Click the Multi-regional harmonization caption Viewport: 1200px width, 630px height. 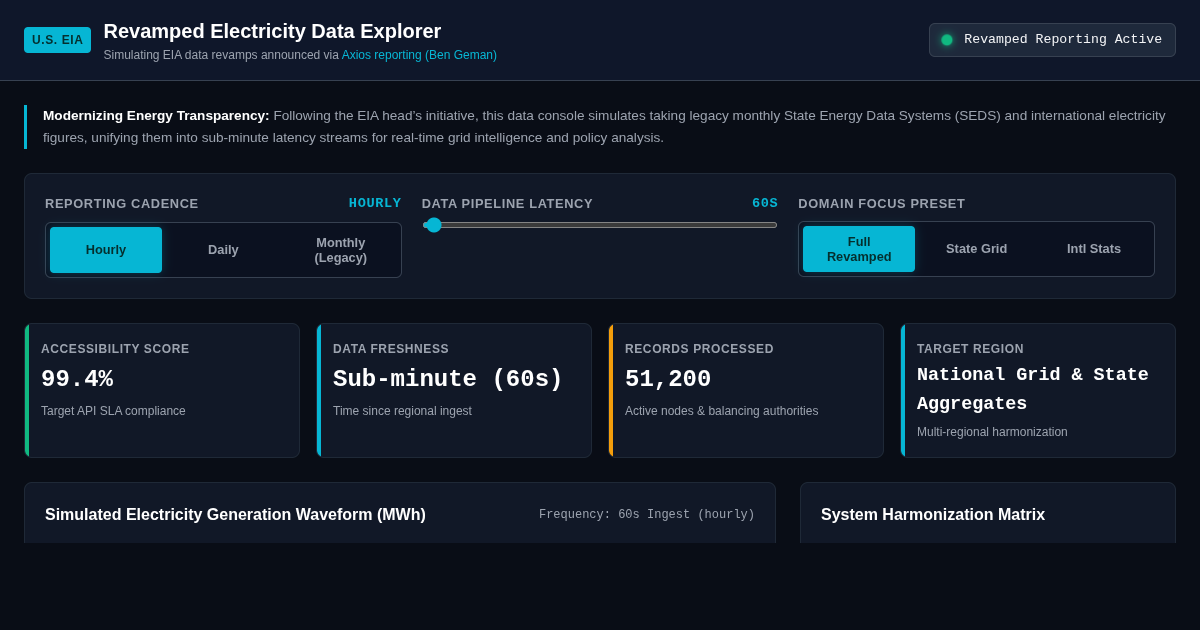click(x=992, y=432)
